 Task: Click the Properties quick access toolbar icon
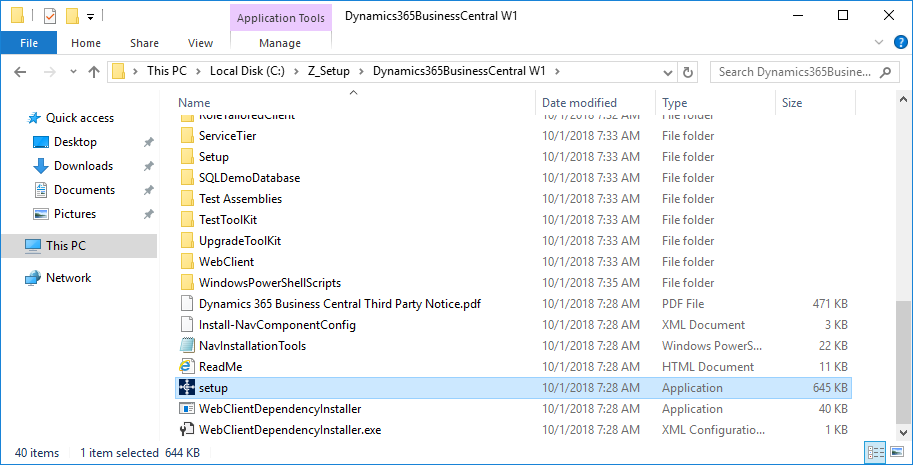tap(51, 16)
